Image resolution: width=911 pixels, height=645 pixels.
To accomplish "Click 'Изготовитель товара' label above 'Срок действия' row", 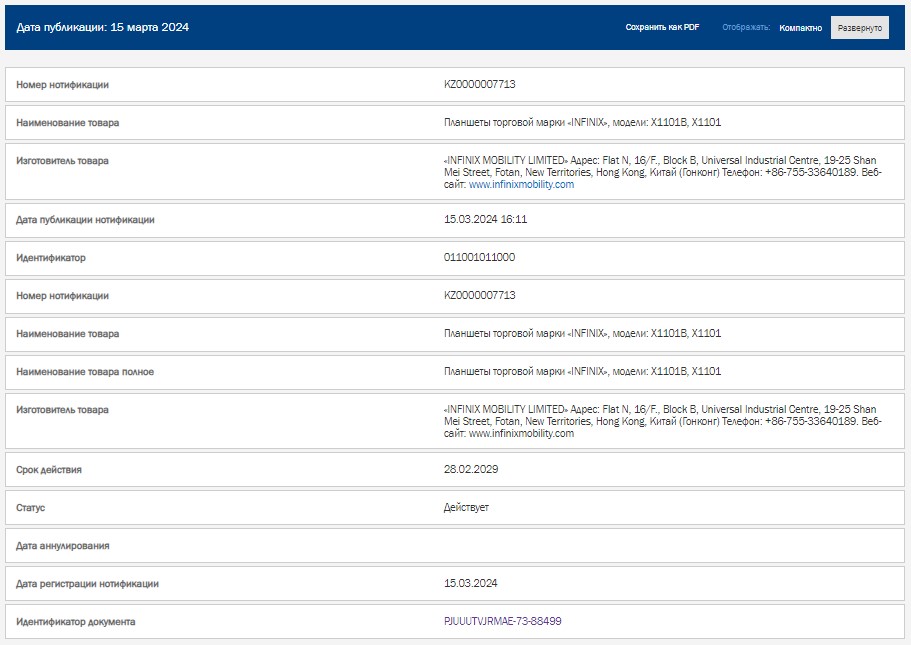I will tap(62, 410).
